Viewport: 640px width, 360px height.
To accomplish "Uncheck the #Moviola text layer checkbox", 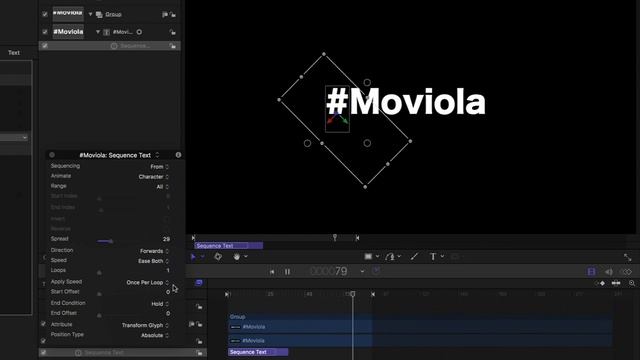I will pyautogui.click(x=45, y=32).
